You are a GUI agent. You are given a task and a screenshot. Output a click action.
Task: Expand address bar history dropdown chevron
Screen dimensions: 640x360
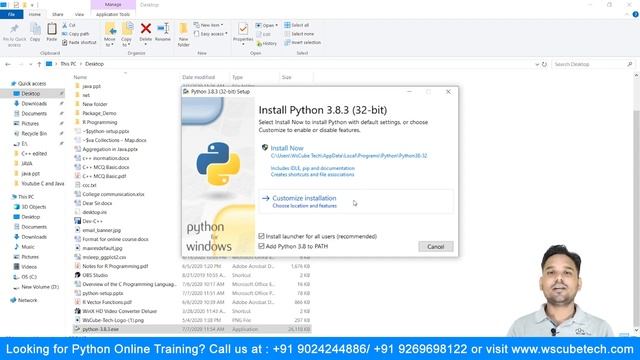click(537, 64)
